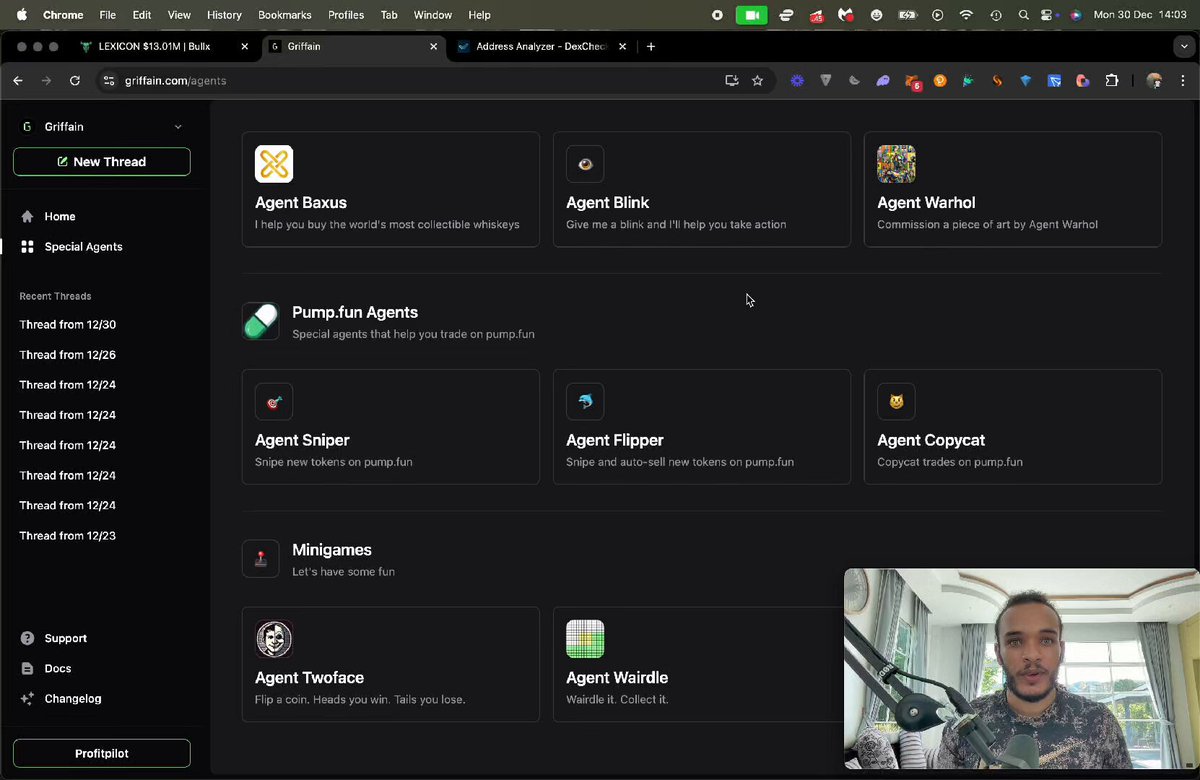Open the Profiles menu
This screenshot has width=1200, height=780.
(x=346, y=15)
